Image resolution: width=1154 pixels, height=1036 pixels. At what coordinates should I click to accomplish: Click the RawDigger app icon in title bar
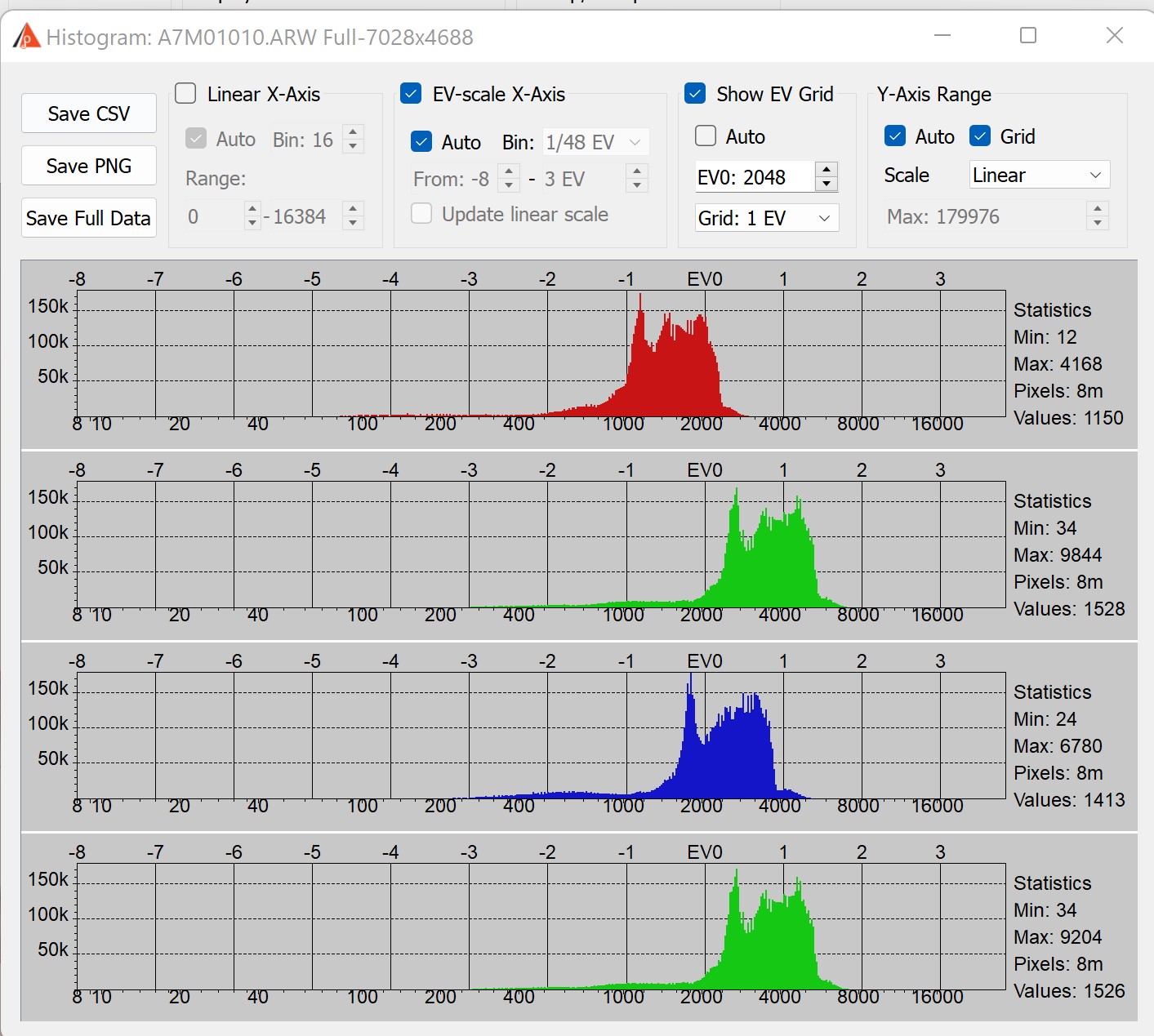(x=27, y=37)
